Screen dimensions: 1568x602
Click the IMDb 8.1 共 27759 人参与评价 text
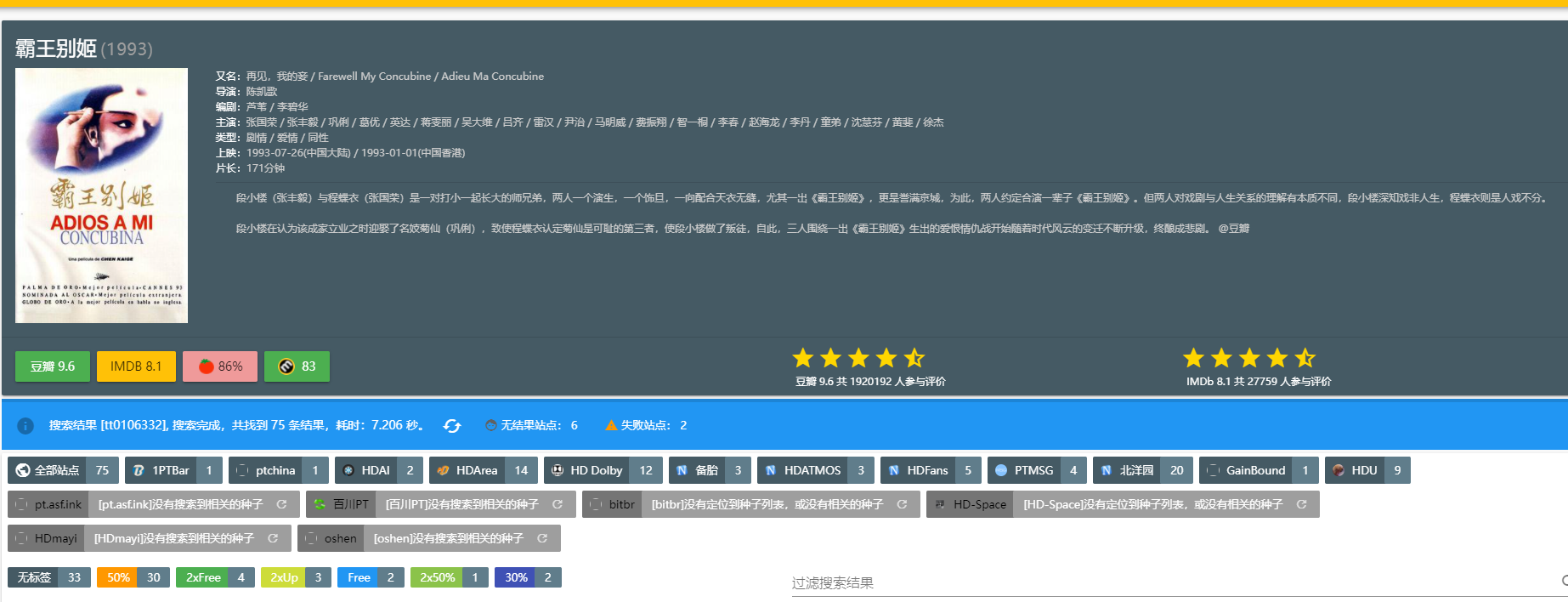[x=1259, y=382]
